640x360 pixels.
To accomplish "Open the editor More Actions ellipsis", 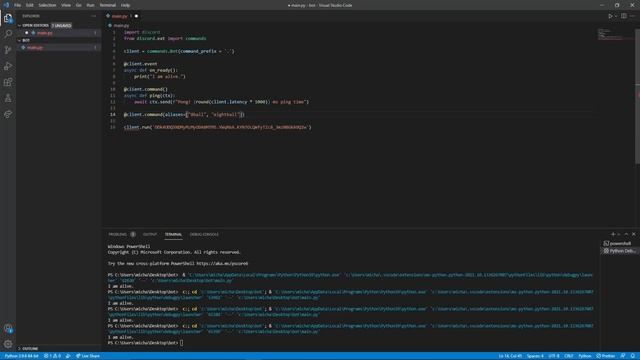I will point(632,16).
